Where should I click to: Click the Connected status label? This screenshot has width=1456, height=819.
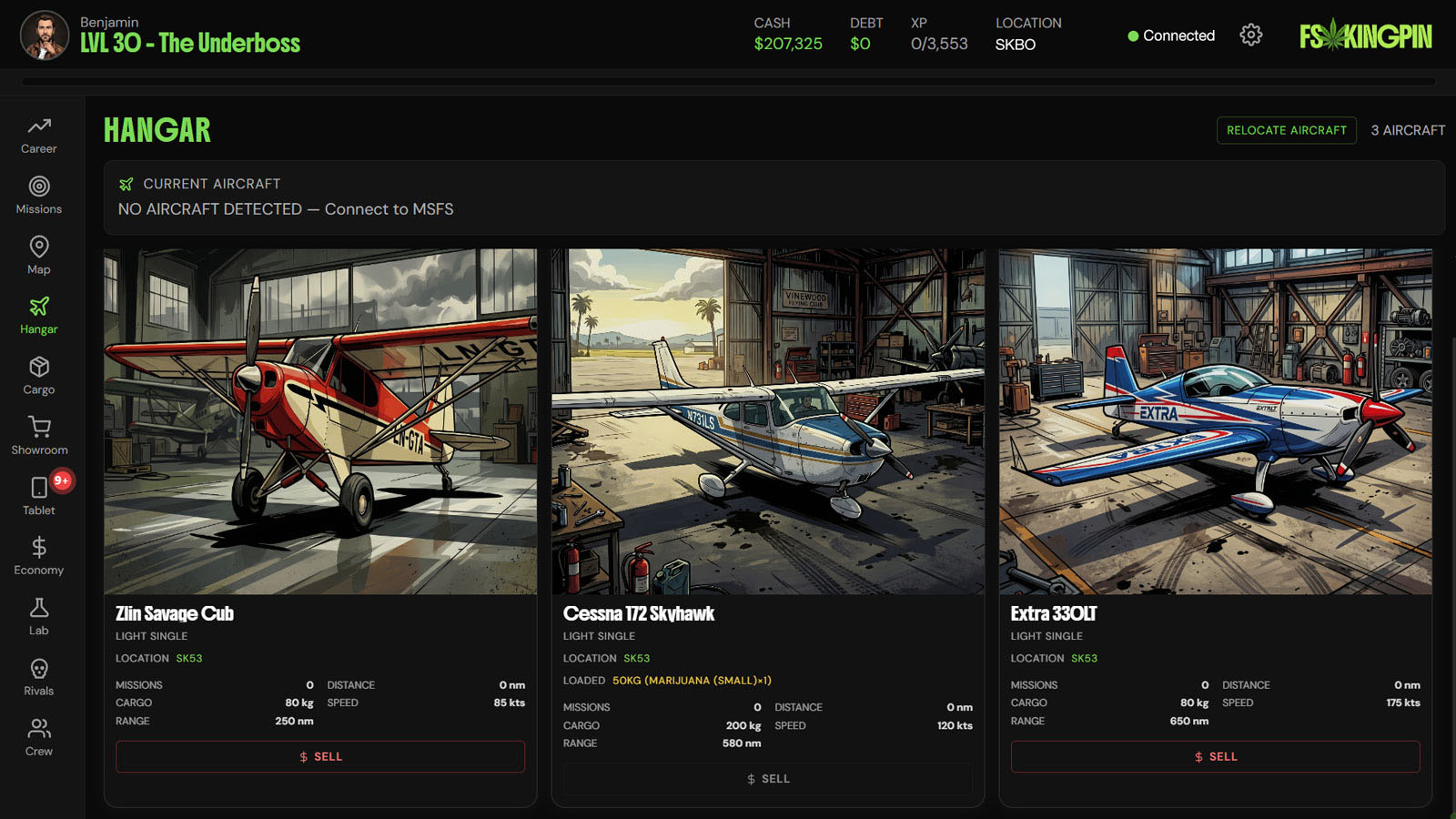(x=1178, y=35)
